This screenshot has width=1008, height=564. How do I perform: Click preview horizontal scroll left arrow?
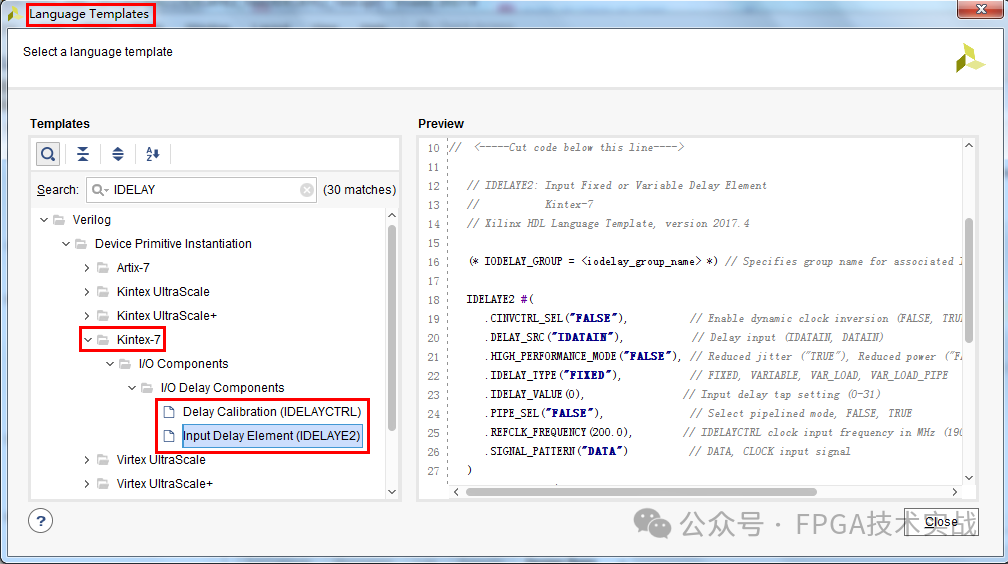456,492
